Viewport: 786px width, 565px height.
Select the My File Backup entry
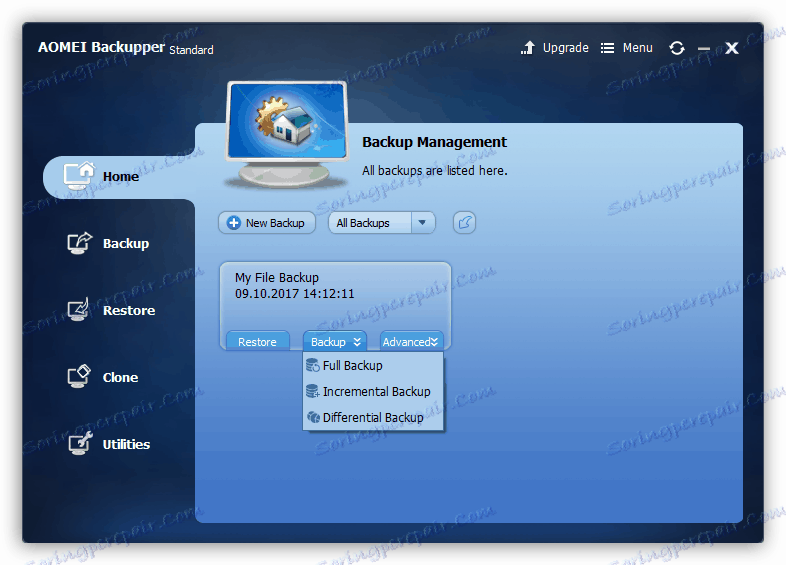[x=335, y=306]
